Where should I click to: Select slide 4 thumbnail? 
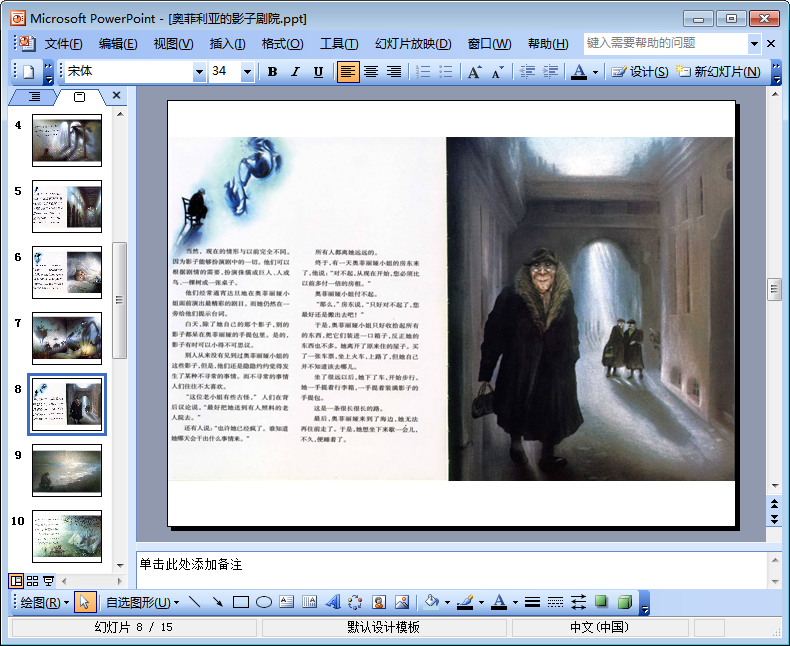pyautogui.click(x=67, y=140)
